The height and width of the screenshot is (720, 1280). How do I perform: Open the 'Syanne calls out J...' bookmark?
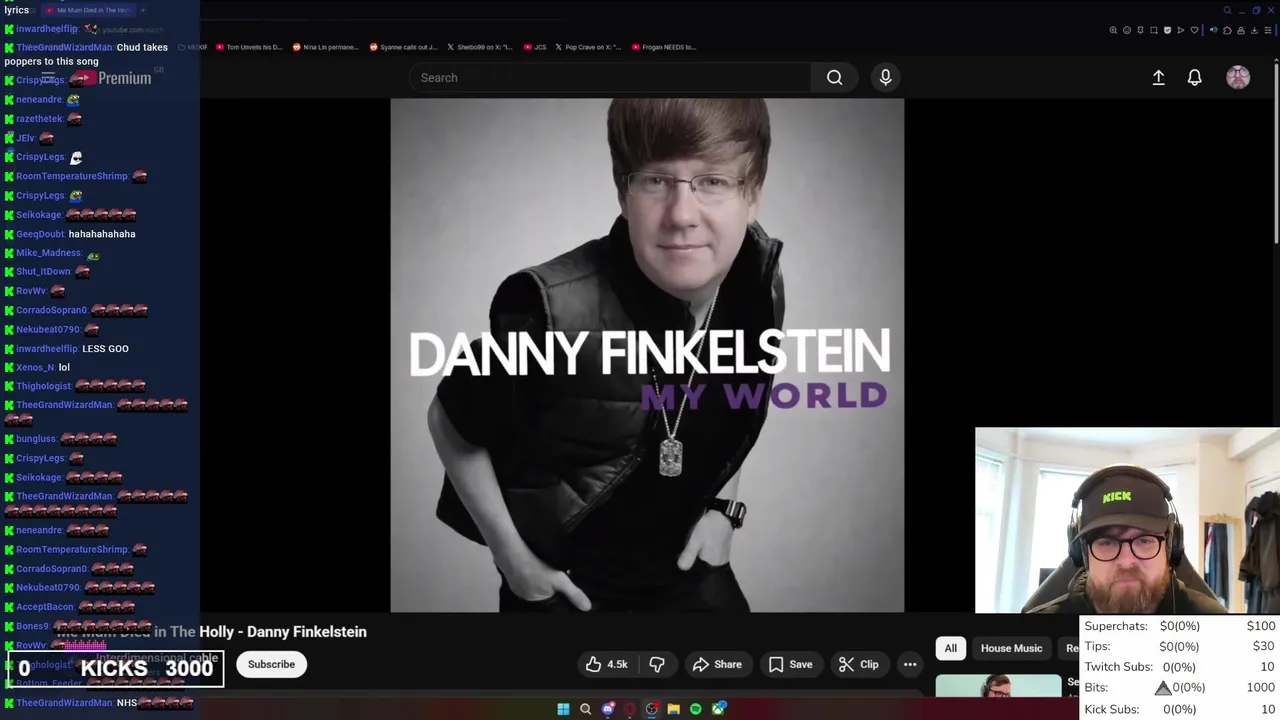(x=403, y=47)
